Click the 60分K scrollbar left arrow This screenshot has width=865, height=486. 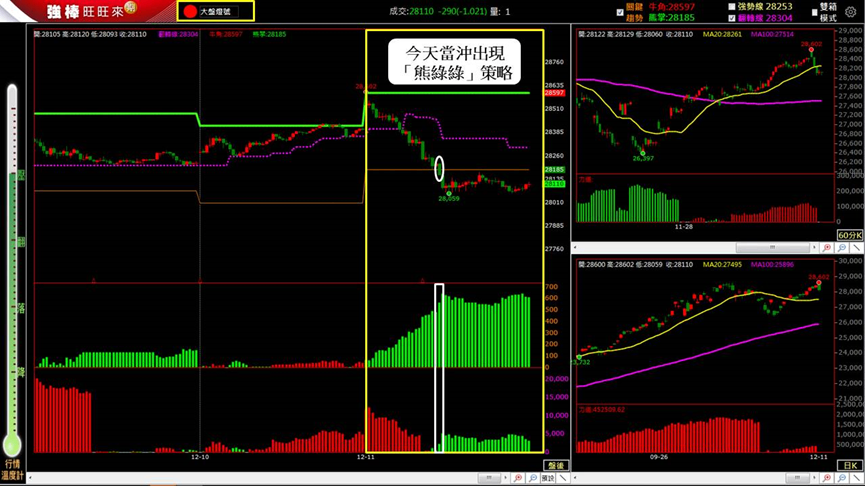tap(575, 248)
